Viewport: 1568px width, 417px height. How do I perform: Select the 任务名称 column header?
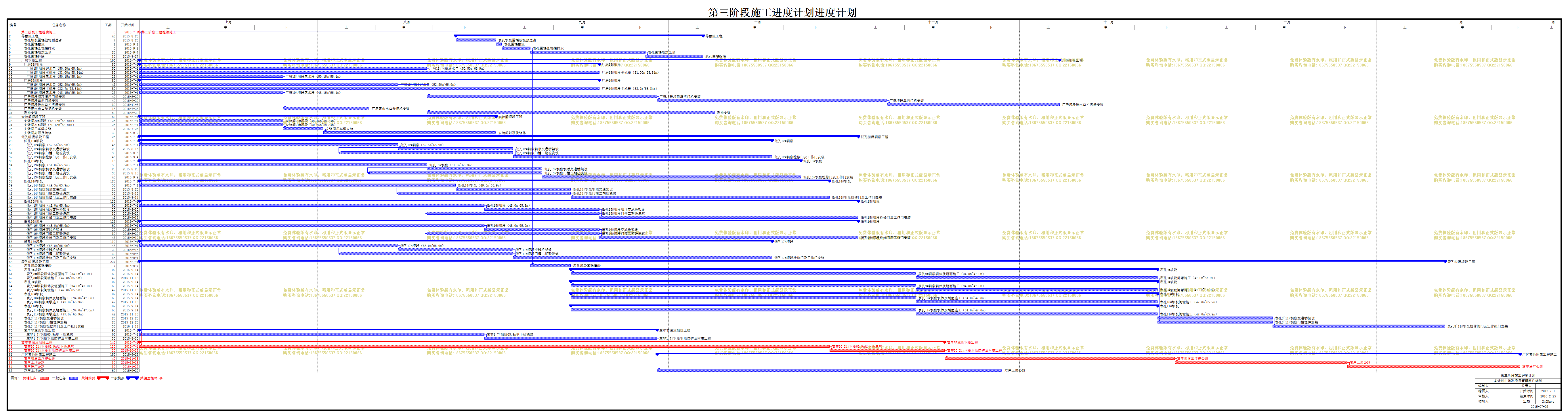[x=59, y=25]
